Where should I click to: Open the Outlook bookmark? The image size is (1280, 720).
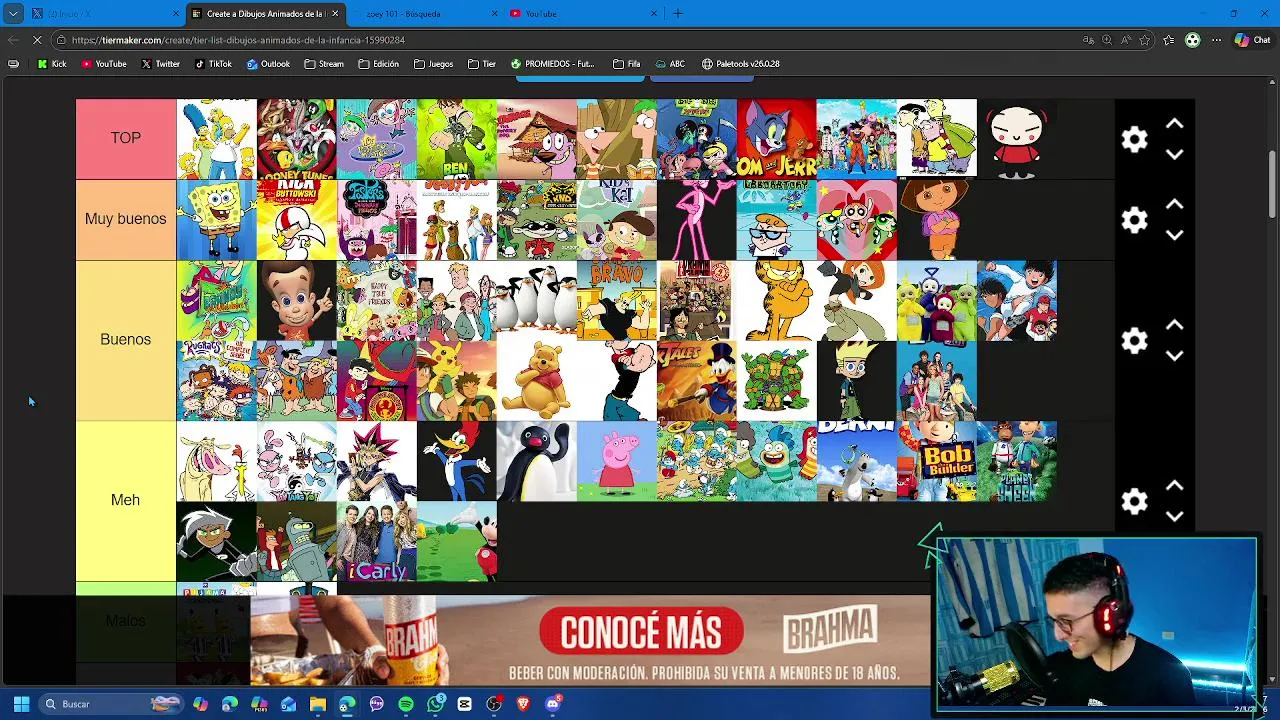(x=268, y=64)
